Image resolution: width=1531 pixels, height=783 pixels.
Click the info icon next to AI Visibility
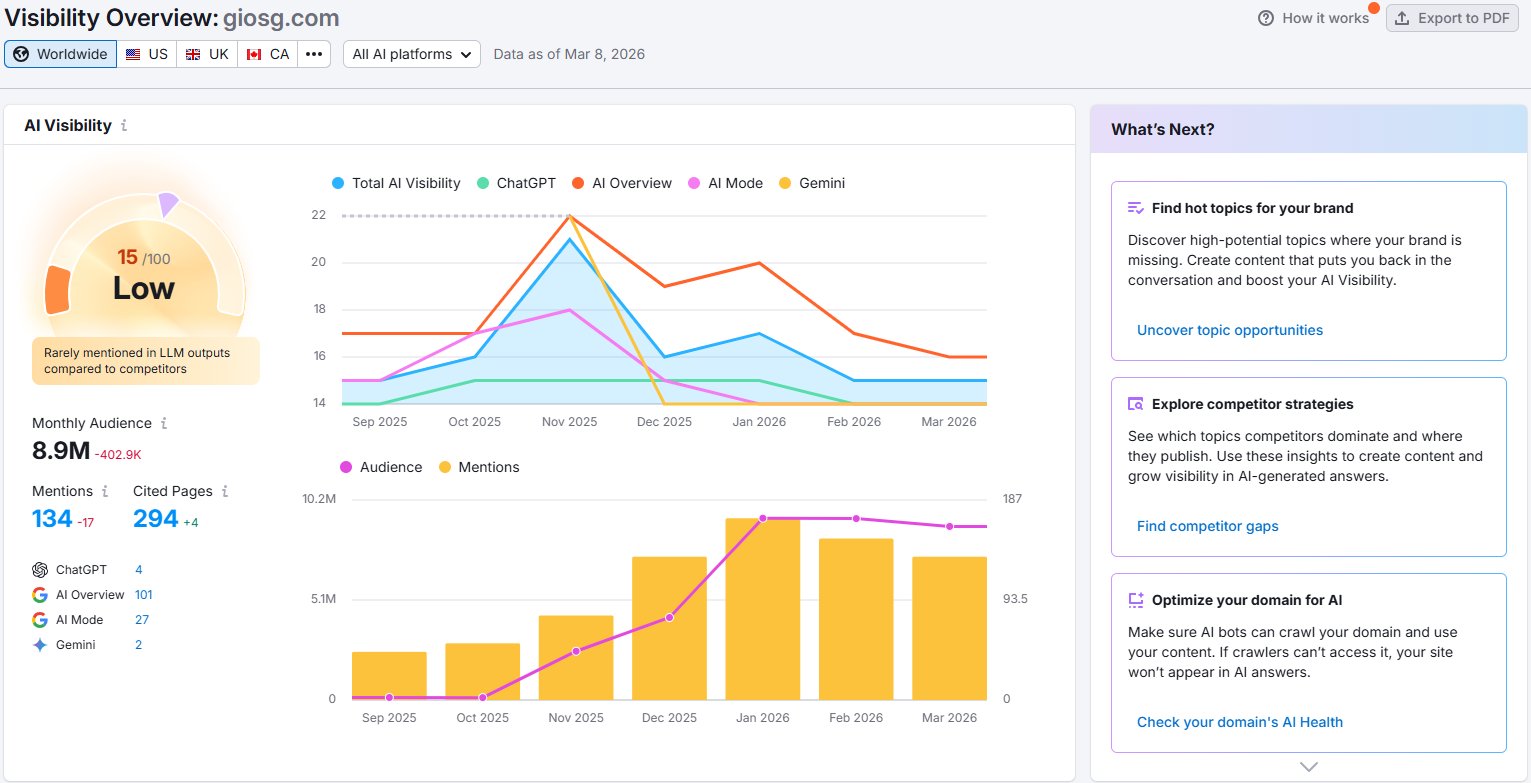[x=124, y=126]
